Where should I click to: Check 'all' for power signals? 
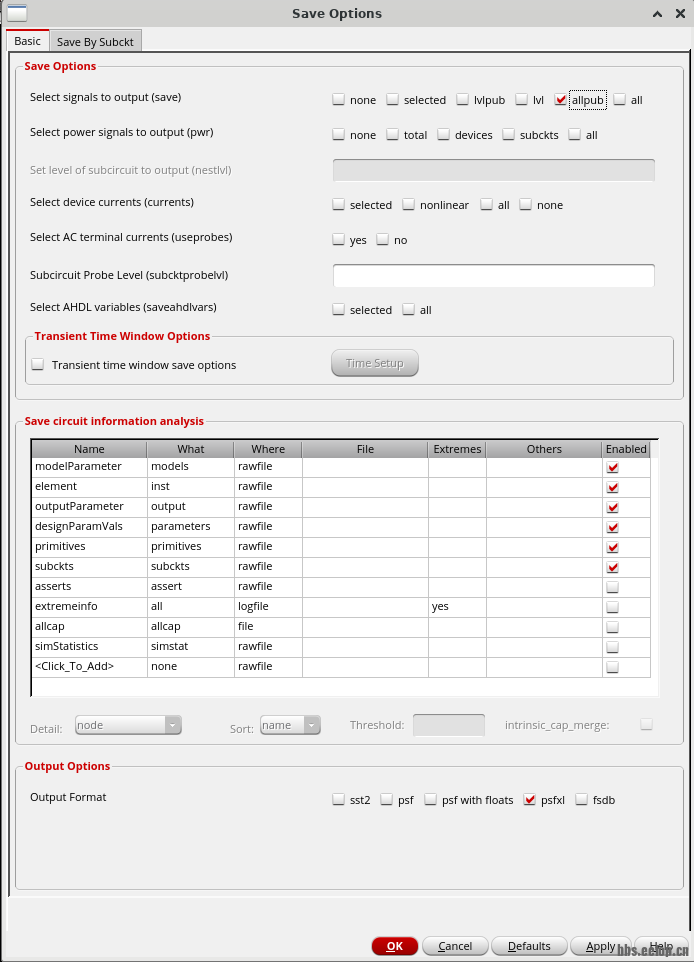pos(574,134)
